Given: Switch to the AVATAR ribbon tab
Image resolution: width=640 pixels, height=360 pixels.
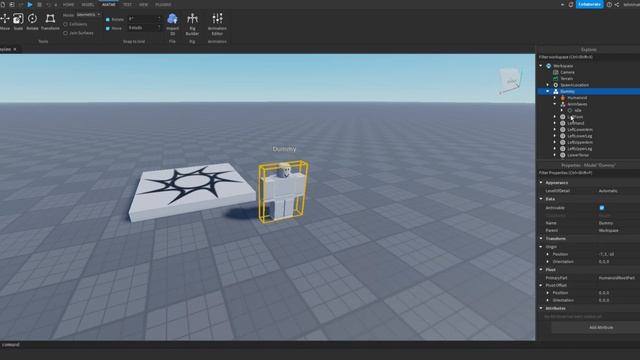Looking at the screenshot, I should (108, 5).
